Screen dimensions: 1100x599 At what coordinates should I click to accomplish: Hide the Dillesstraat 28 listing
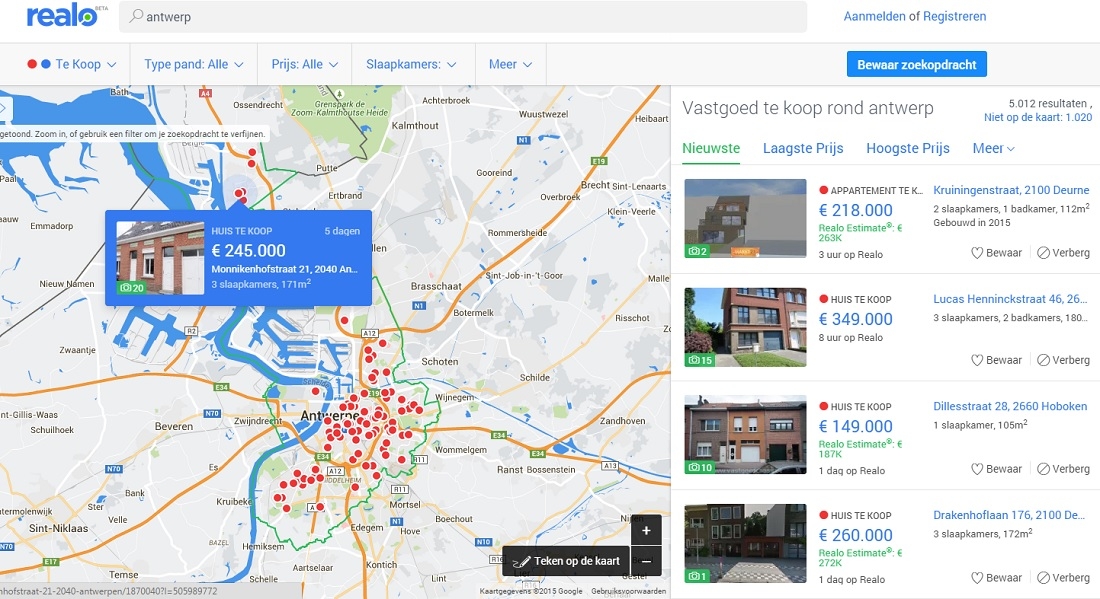1063,469
